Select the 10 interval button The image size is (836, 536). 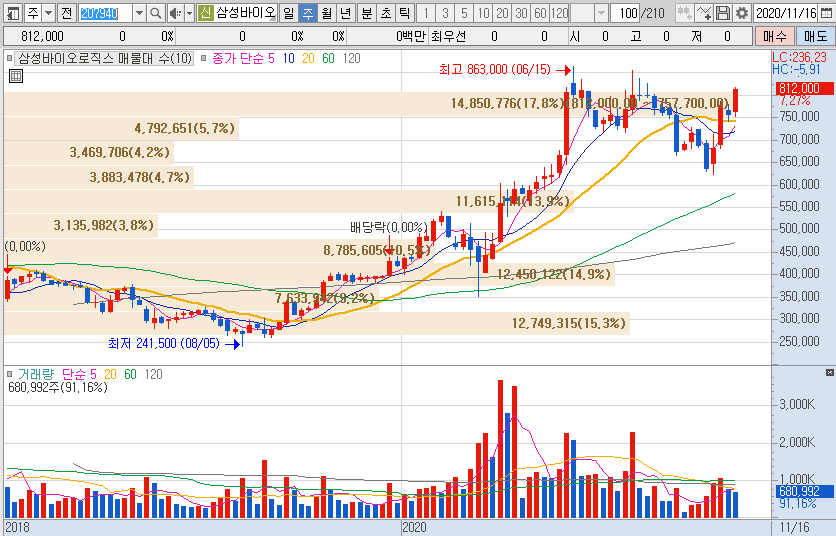(484, 13)
